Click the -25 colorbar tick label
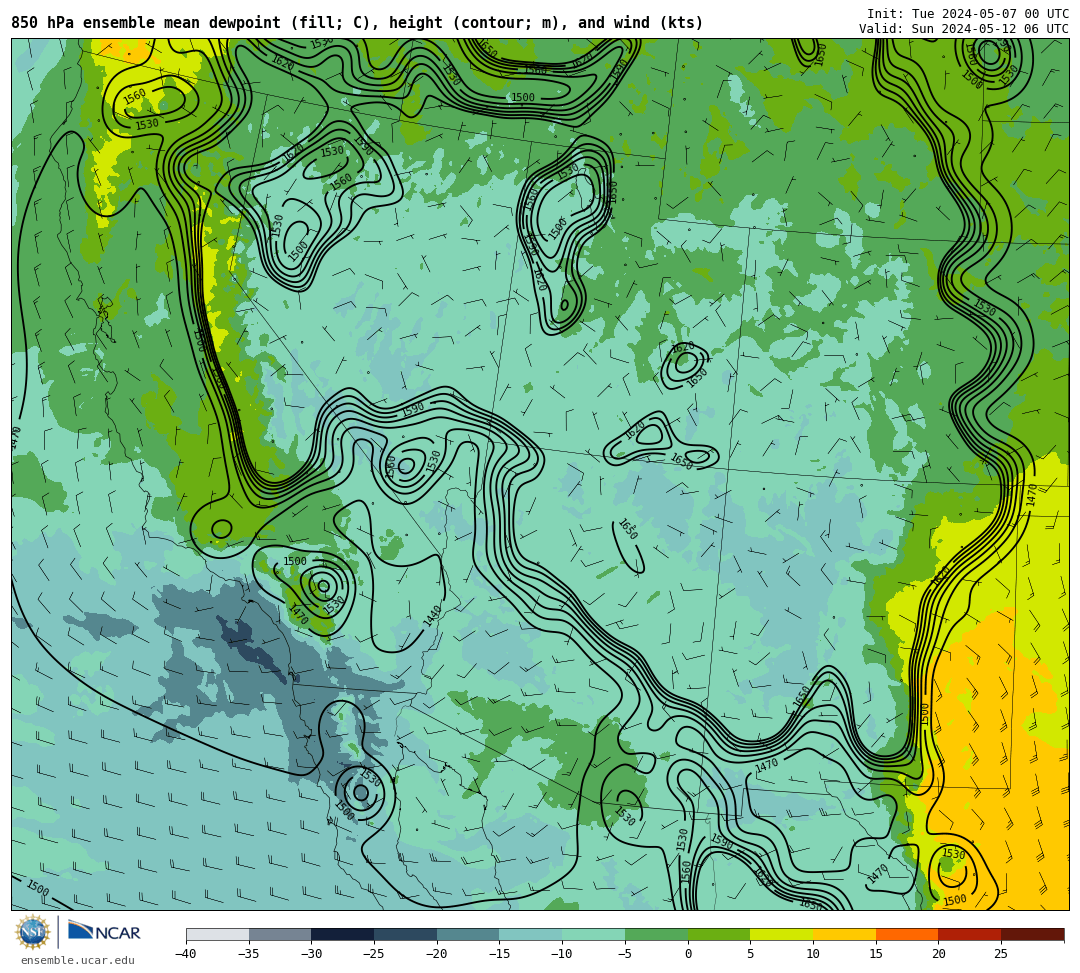 point(374,954)
